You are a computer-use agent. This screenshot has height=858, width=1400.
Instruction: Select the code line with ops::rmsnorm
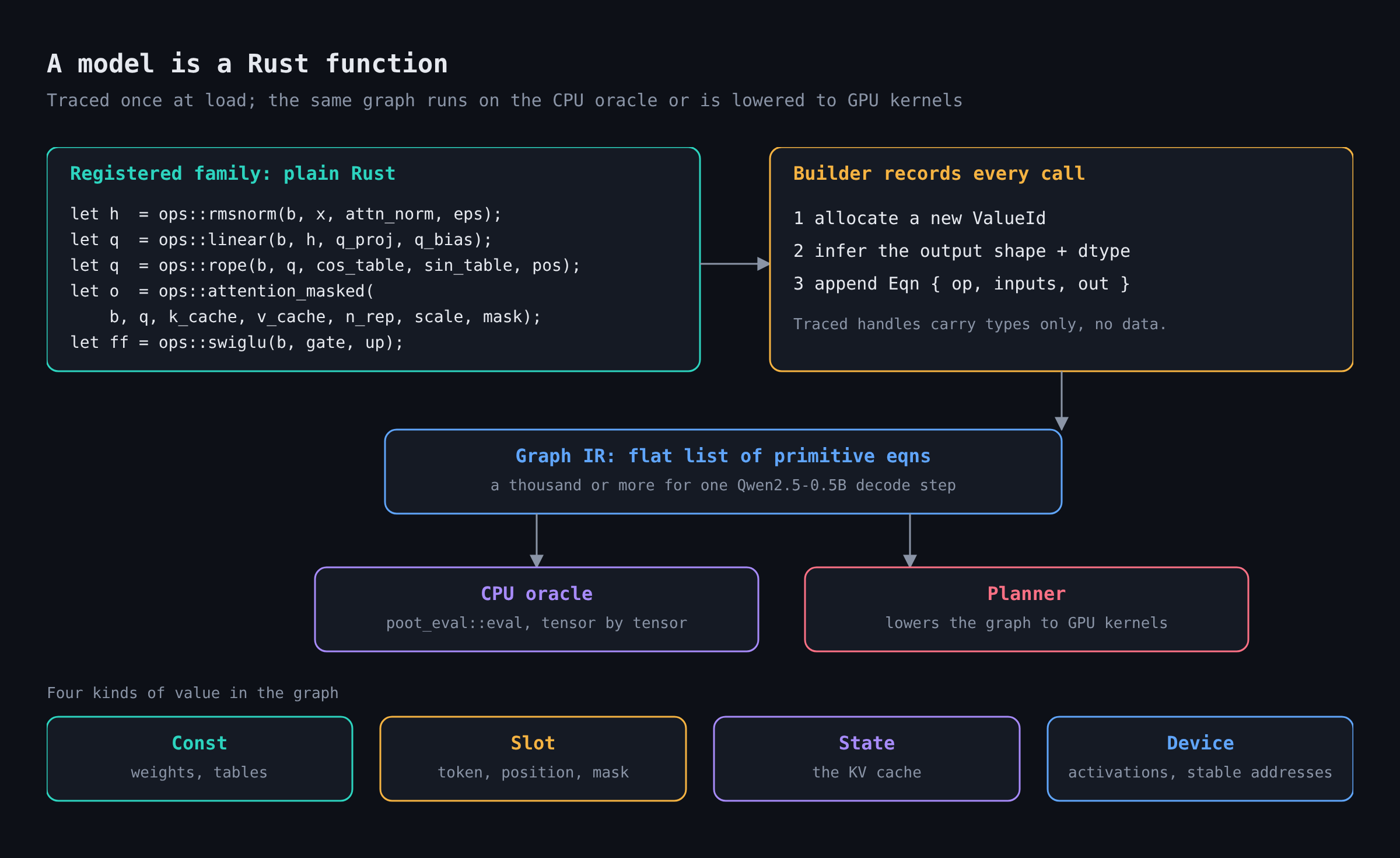tap(286, 214)
